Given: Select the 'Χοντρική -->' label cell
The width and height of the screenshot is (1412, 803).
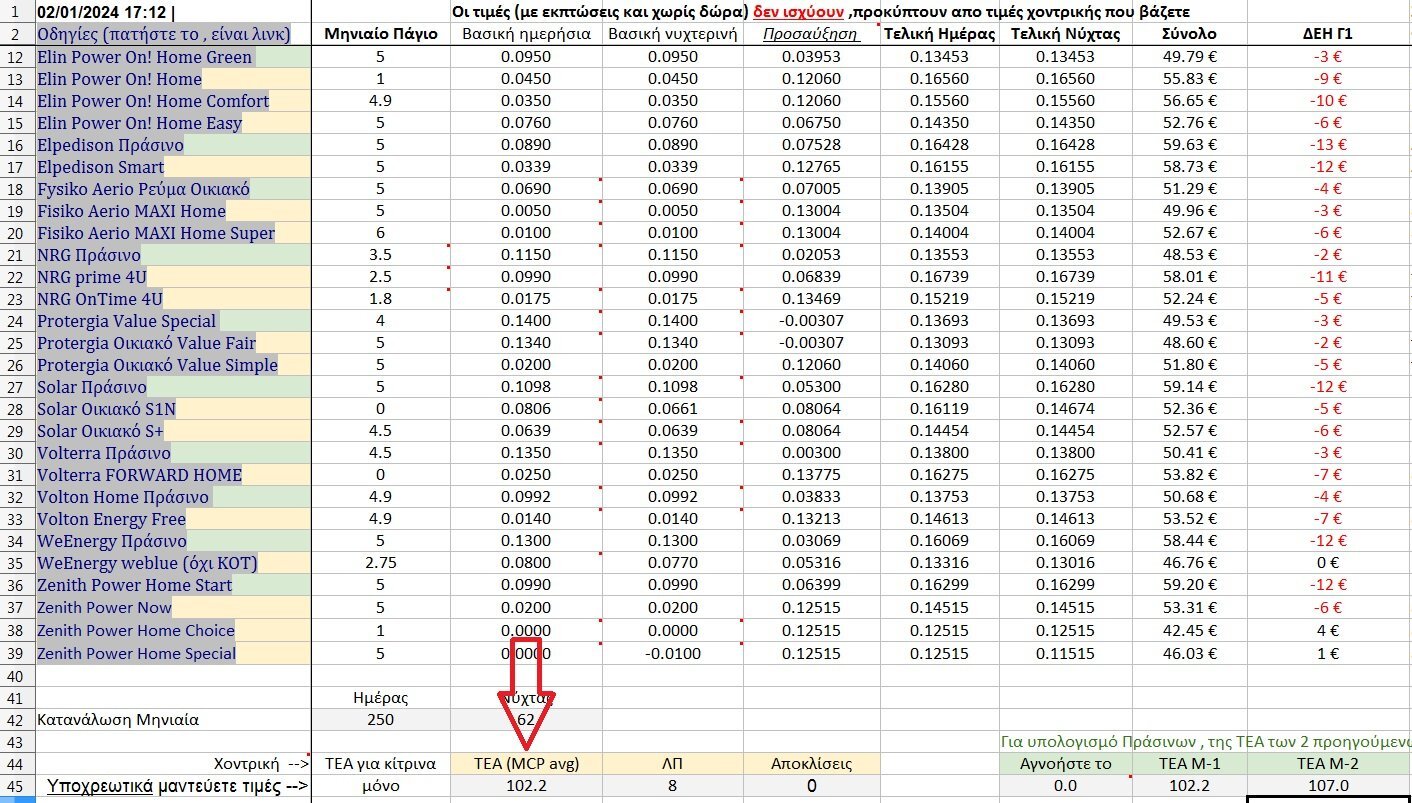Looking at the screenshot, I should (x=172, y=763).
